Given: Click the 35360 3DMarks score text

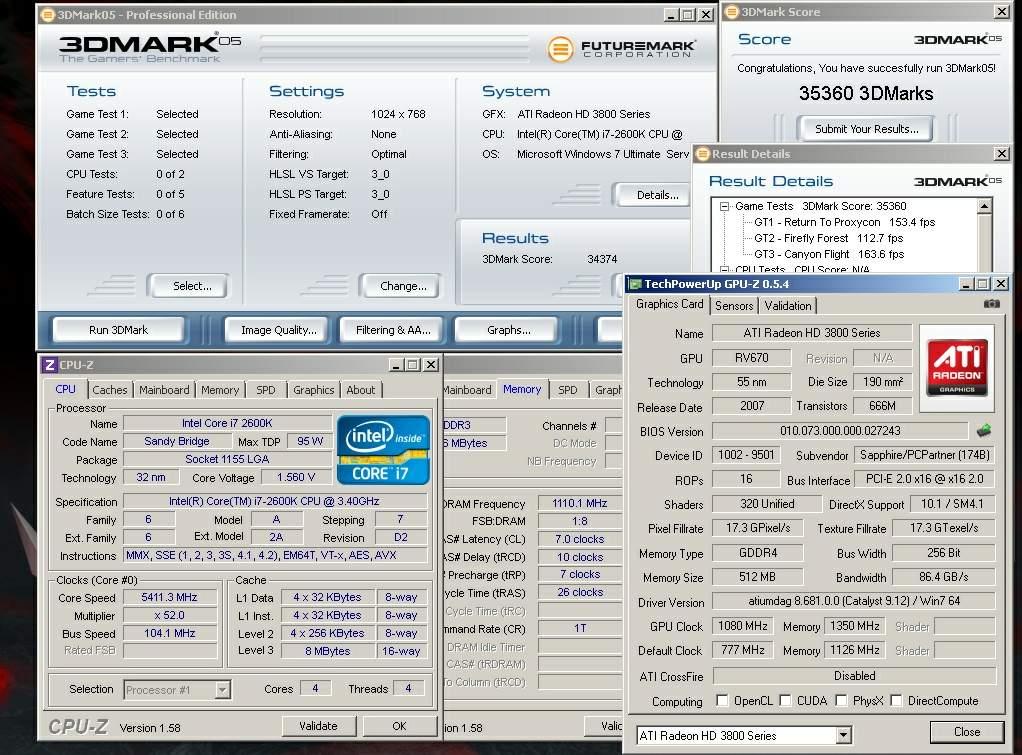Looking at the screenshot, I should [866, 93].
